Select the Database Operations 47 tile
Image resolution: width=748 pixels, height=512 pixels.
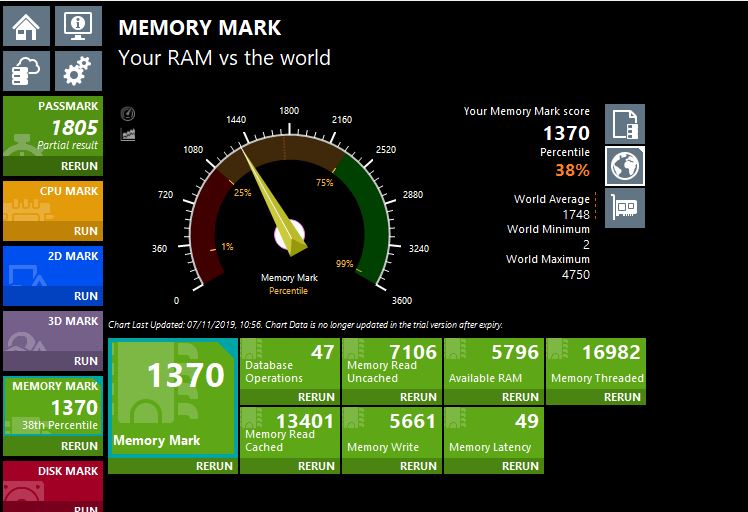click(x=290, y=364)
